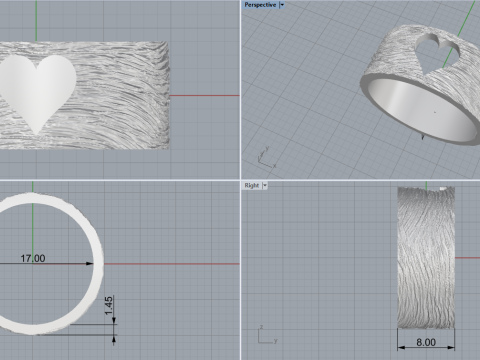
Task: Expand the Perspective viewport dropdown arrow
Action: (x=282, y=5)
